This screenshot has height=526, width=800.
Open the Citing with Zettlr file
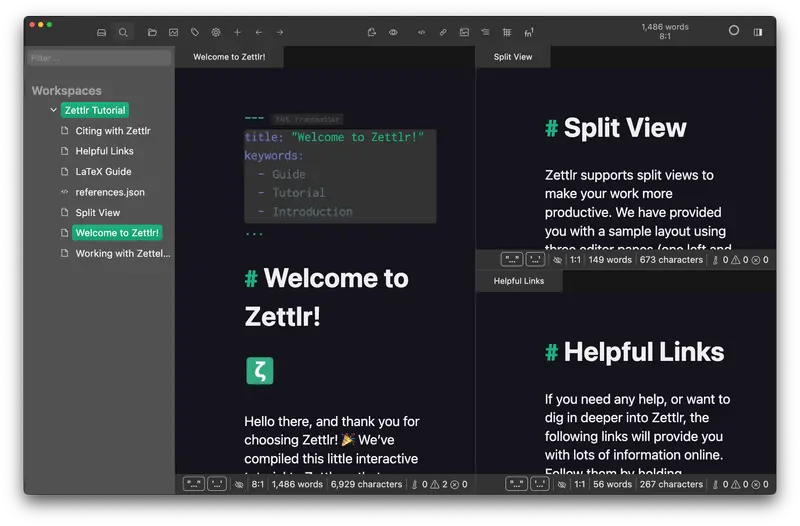[113, 131]
